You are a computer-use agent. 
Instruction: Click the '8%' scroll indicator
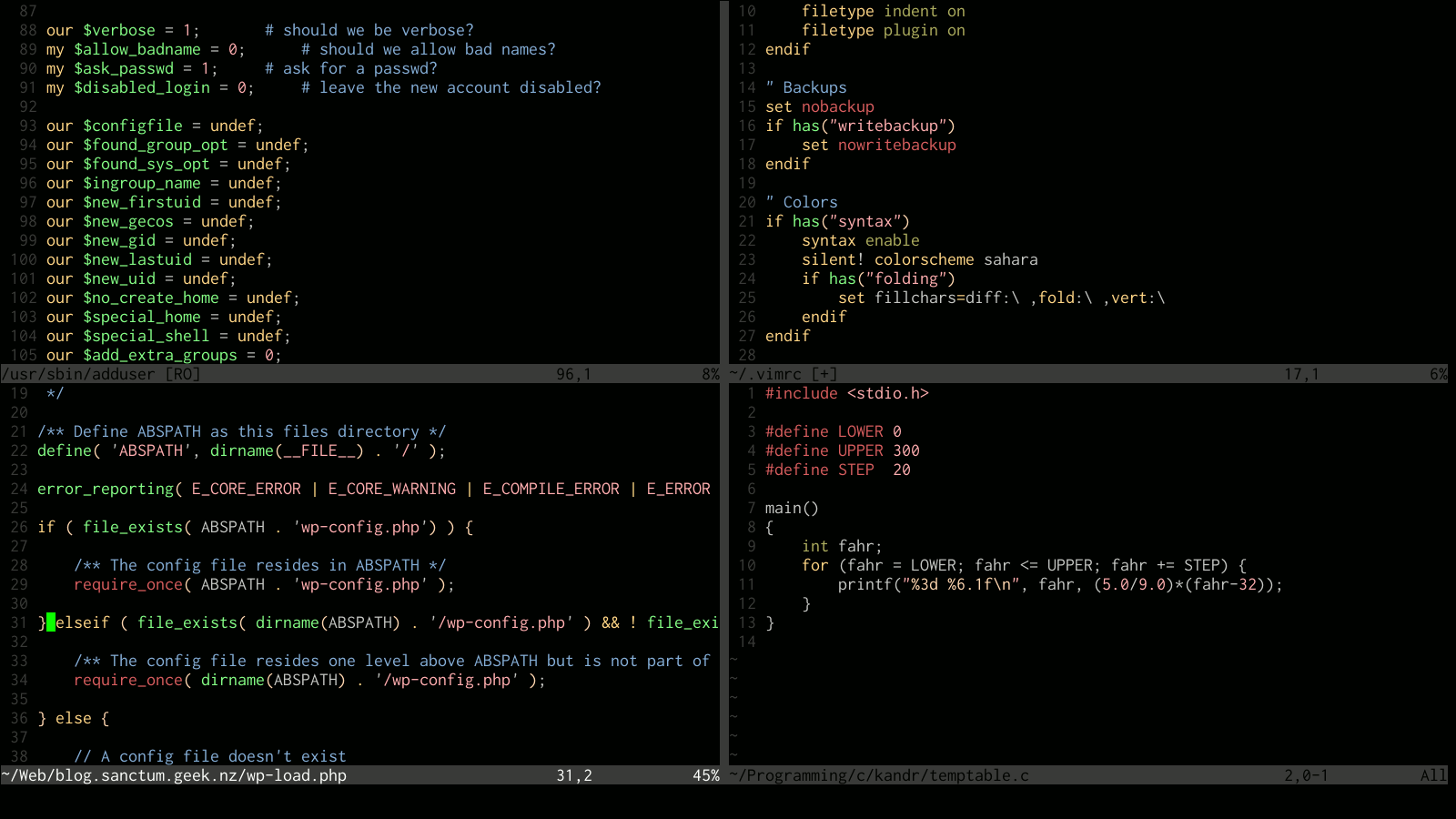711,374
